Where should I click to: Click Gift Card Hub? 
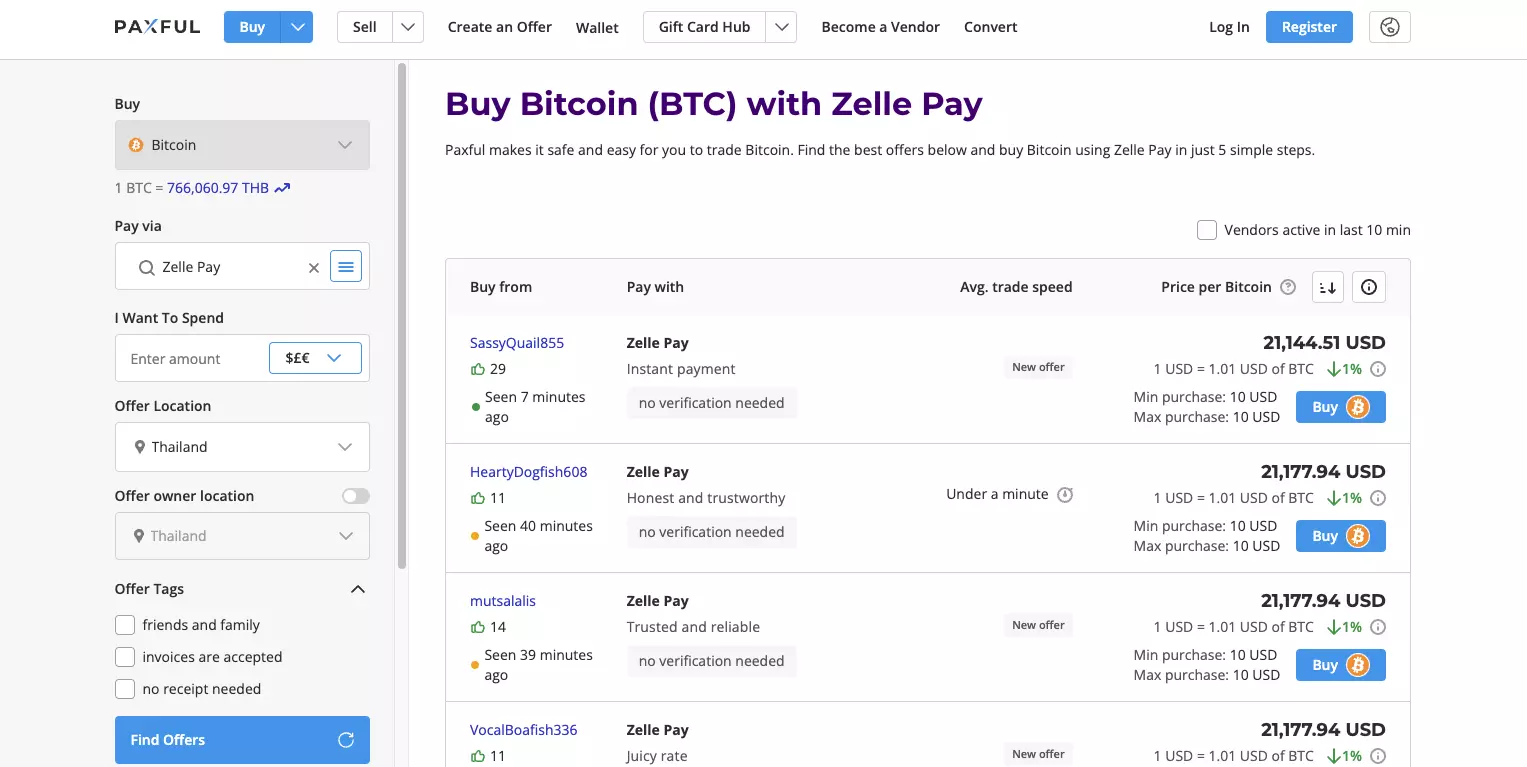point(704,27)
